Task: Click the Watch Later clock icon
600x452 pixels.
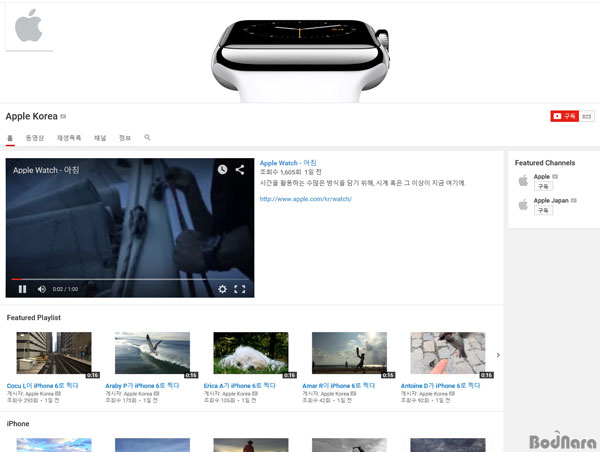Action: [222, 170]
